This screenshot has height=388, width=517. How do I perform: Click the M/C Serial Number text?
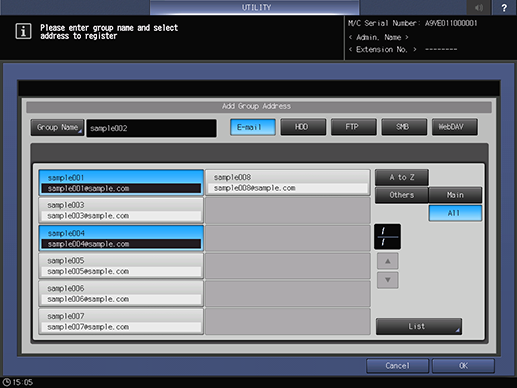click(x=413, y=23)
